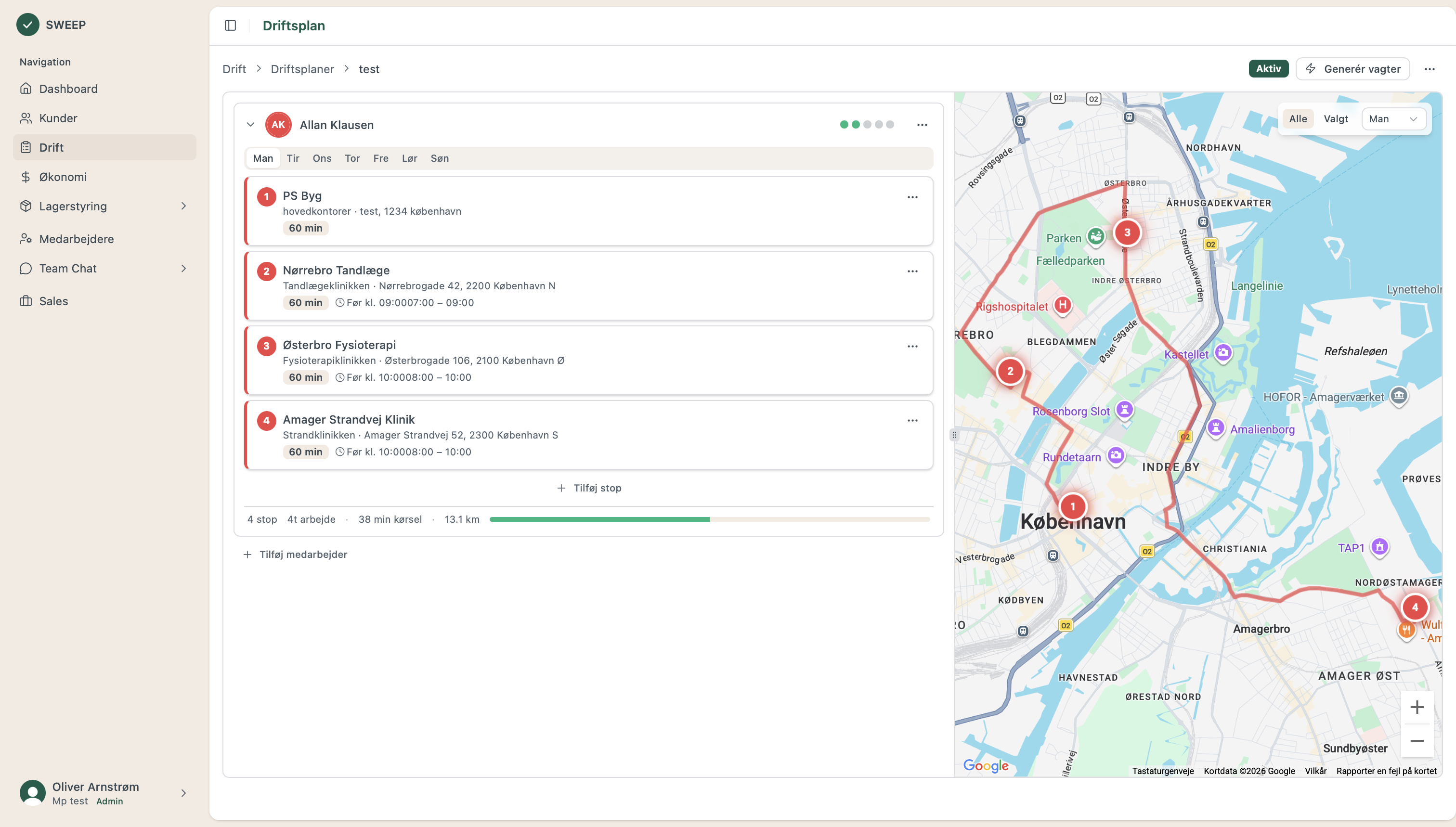1456x827 pixels.
Task: Collapse Allan Klausen's route card
Action: point(250,124)
